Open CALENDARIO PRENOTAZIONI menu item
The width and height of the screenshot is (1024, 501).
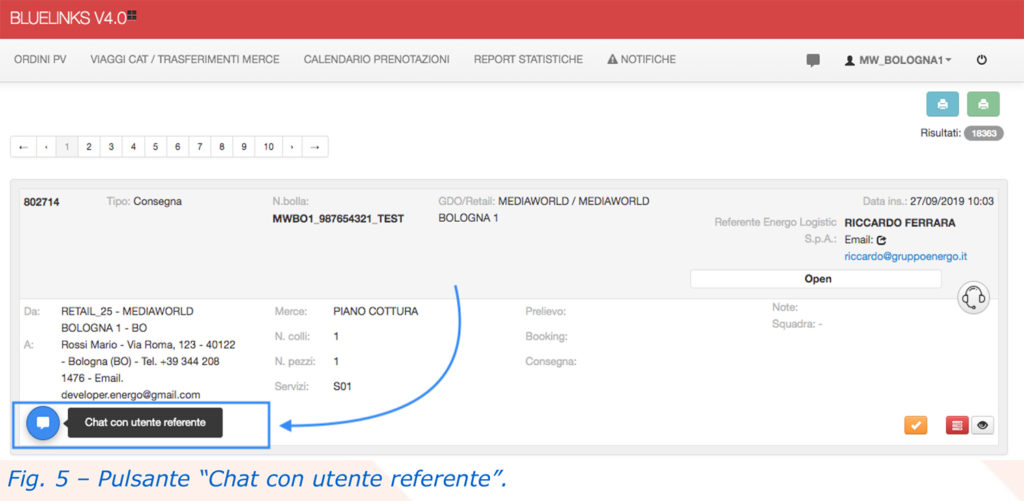tap(376, 60)
